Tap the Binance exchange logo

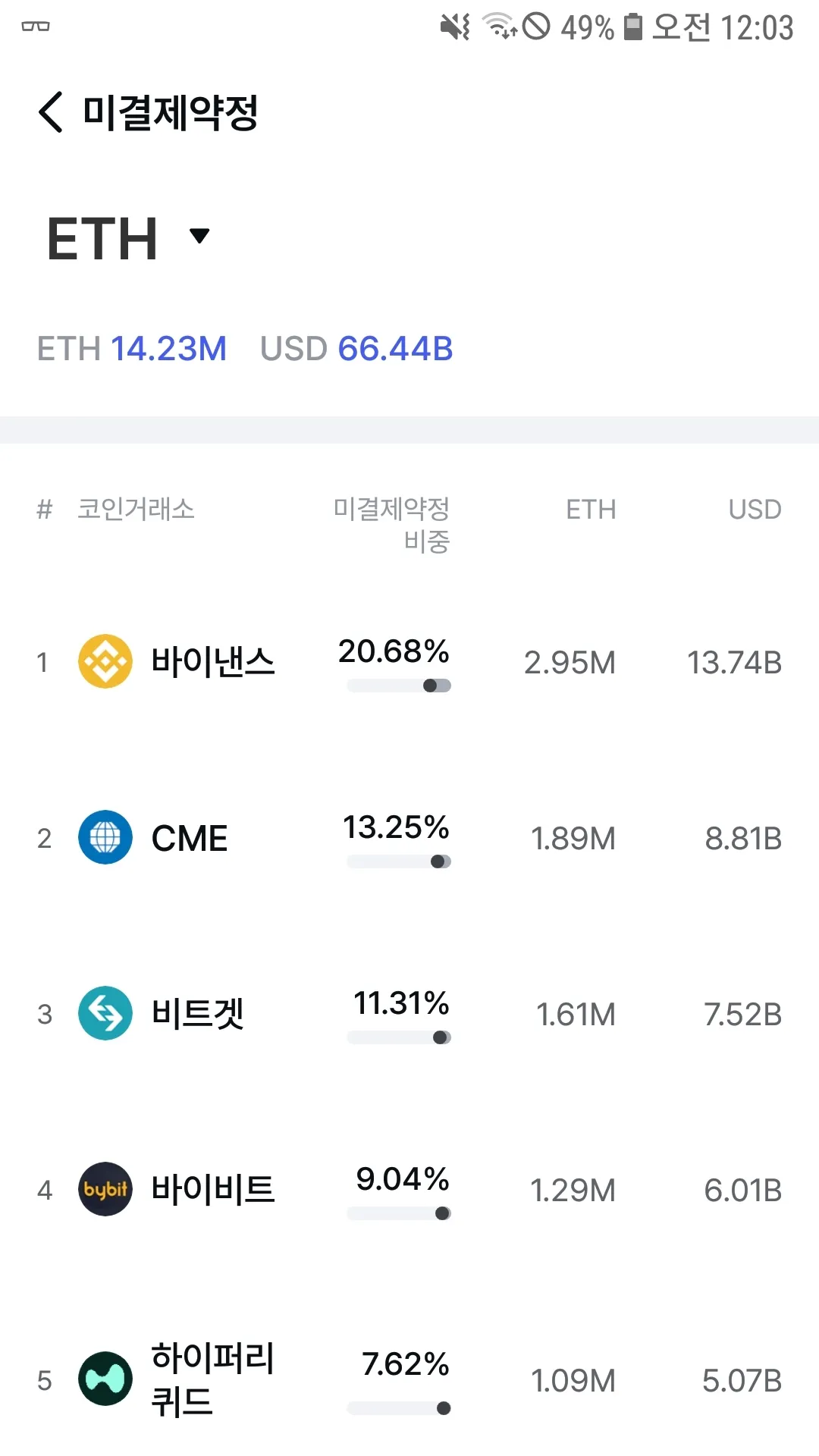point(105,661)
